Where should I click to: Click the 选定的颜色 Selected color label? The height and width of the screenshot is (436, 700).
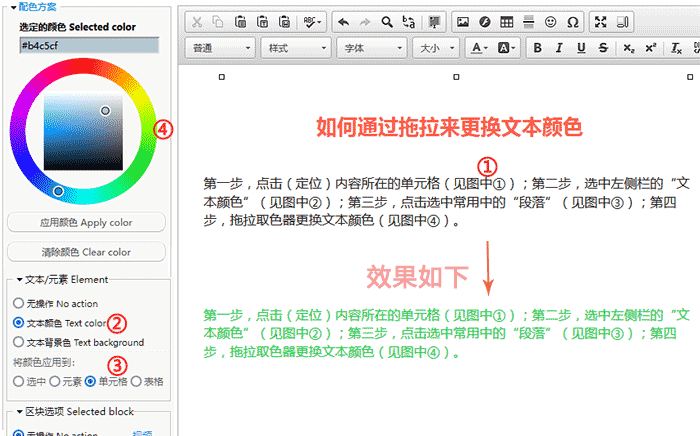(77, 27)
